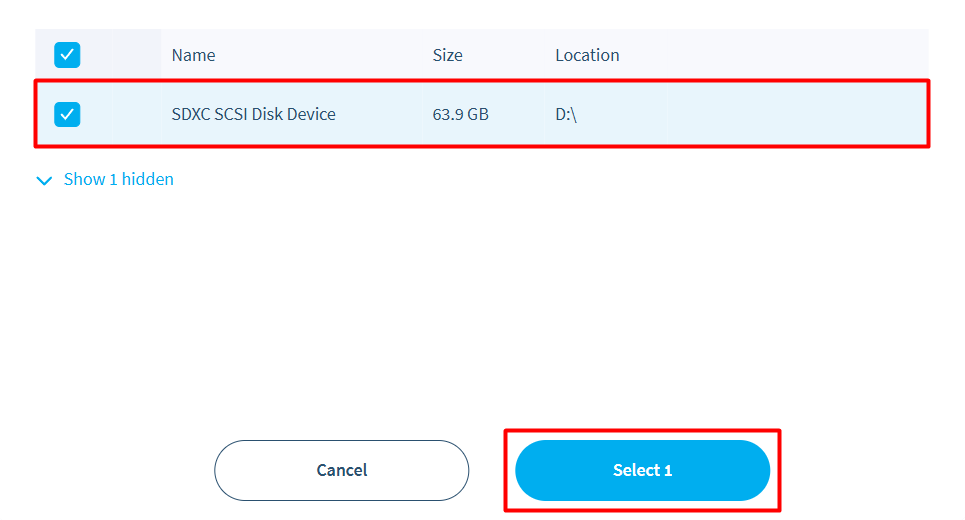Click the downward chevron icon beside 'Show 1 hidden'

[x=43, y=180]
